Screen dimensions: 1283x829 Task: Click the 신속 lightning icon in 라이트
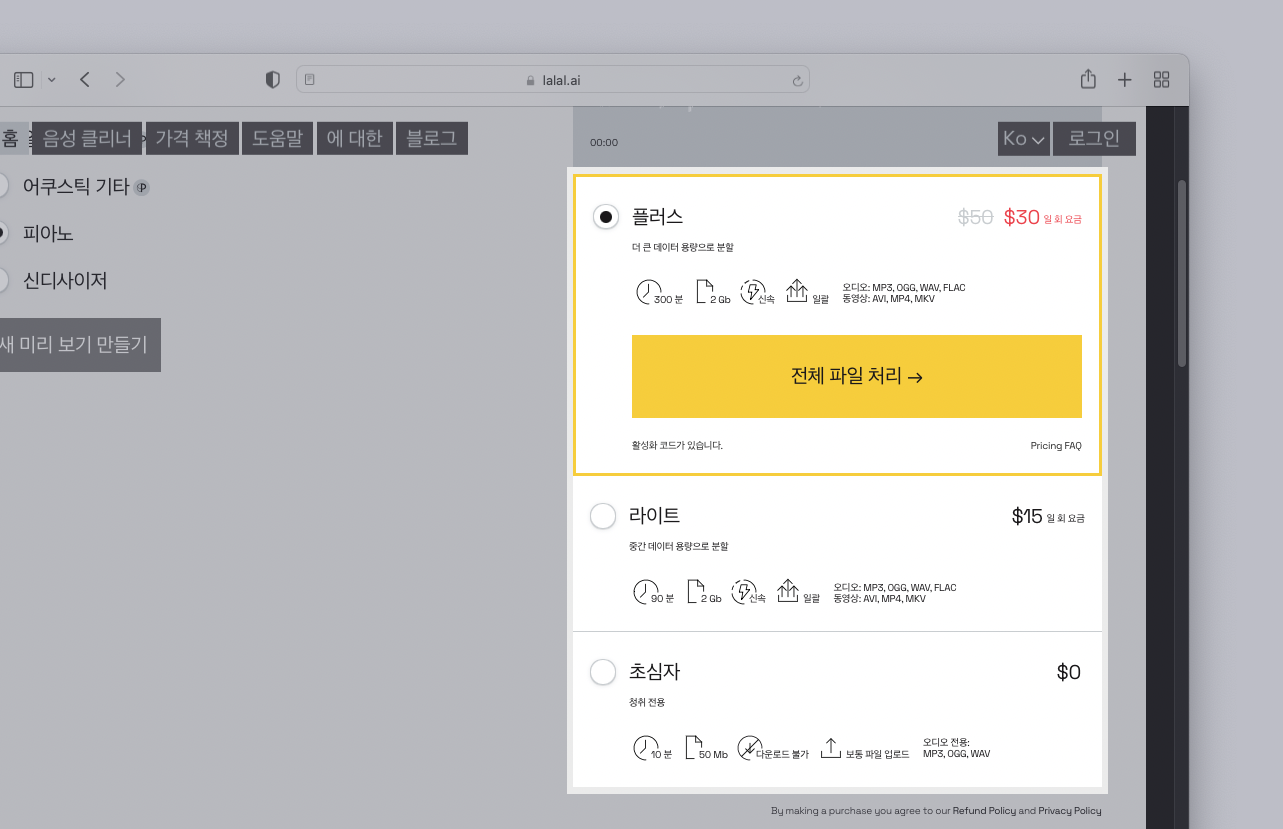tap(743, 592)
